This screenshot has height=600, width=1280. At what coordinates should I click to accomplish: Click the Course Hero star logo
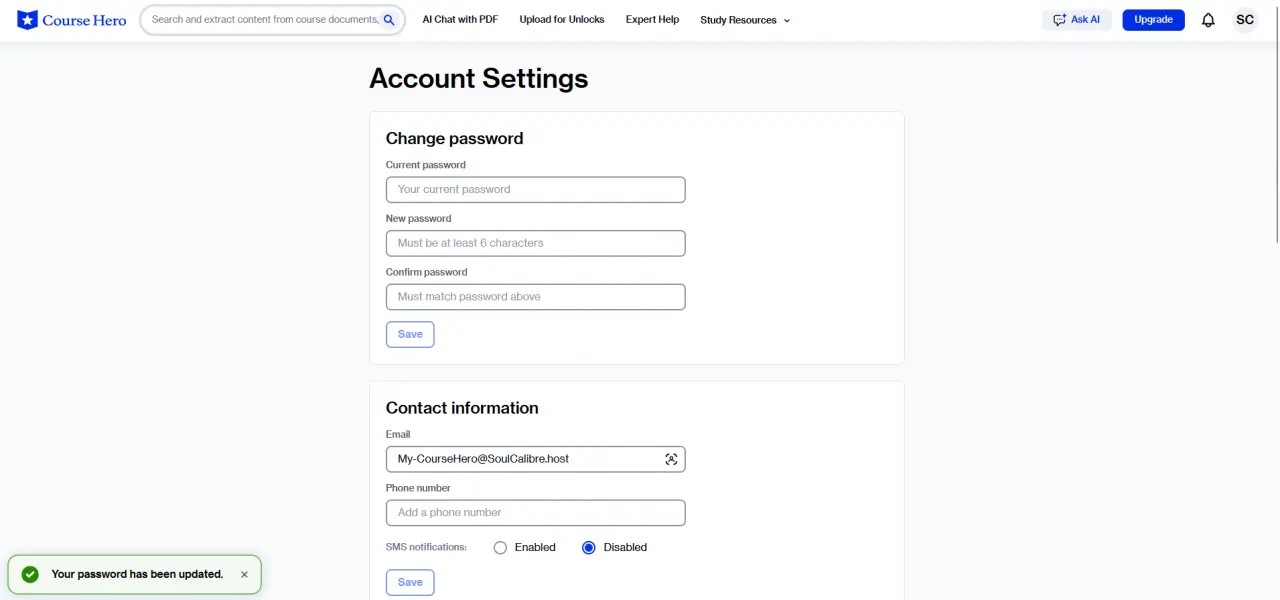(x=27, y=20)
